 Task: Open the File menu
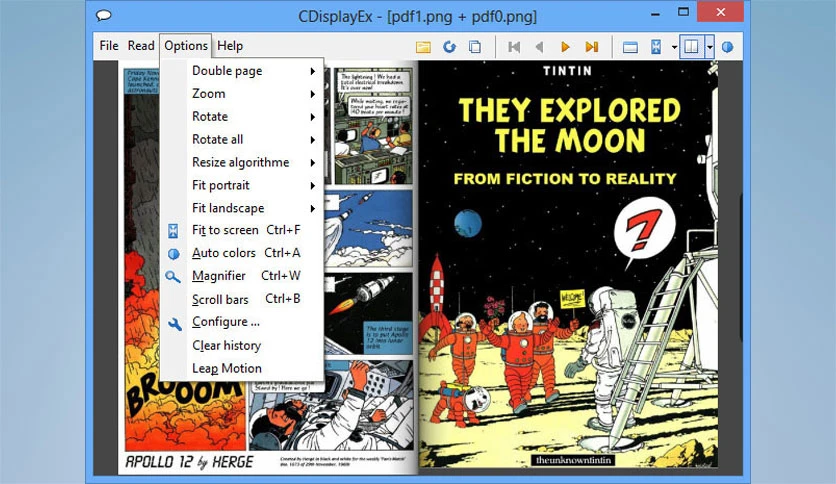click(109, 46)
